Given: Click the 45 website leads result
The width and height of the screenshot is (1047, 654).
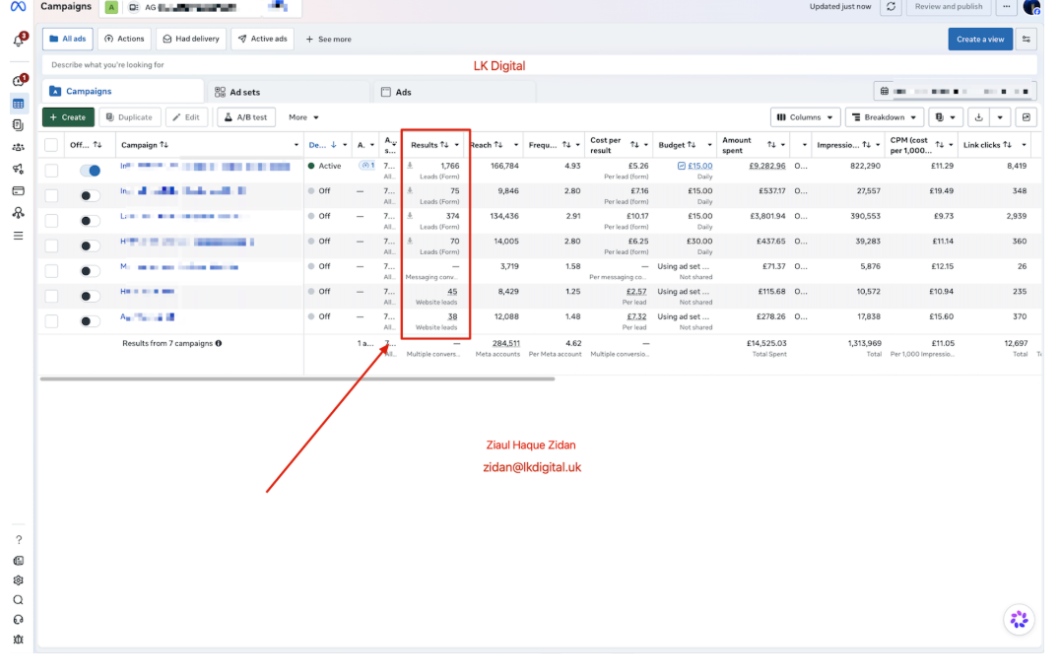Looking at the screenshot, I should tap(452, 292).
